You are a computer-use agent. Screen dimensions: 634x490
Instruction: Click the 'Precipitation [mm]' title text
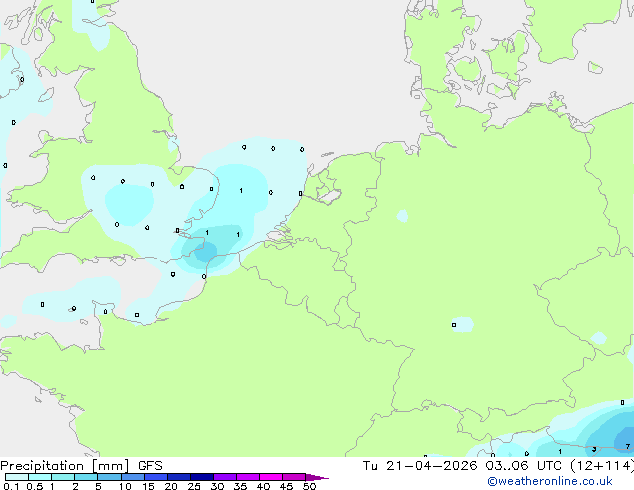coord(65,466)
